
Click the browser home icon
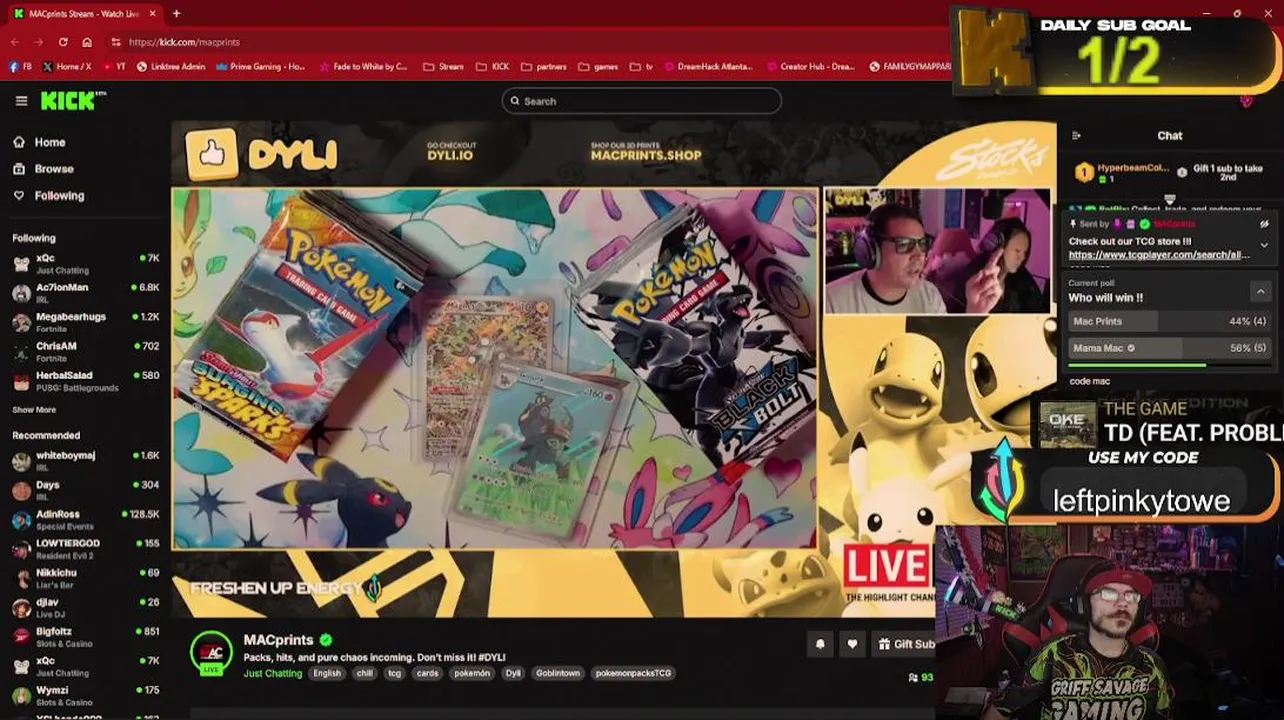pos(87,42)
